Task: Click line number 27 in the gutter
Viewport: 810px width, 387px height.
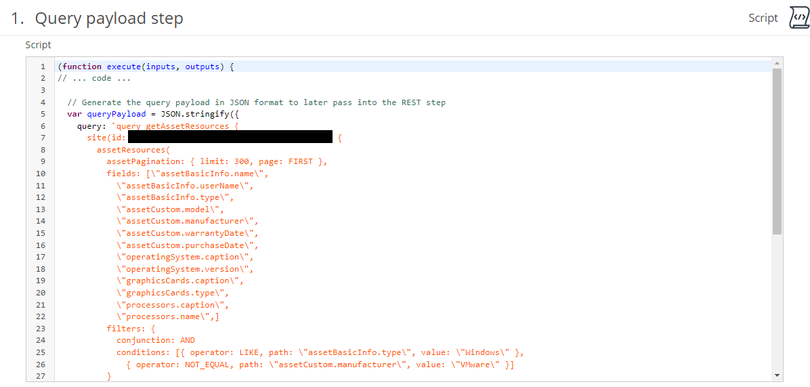Action: pyautogui.click(x=41, y=376)
